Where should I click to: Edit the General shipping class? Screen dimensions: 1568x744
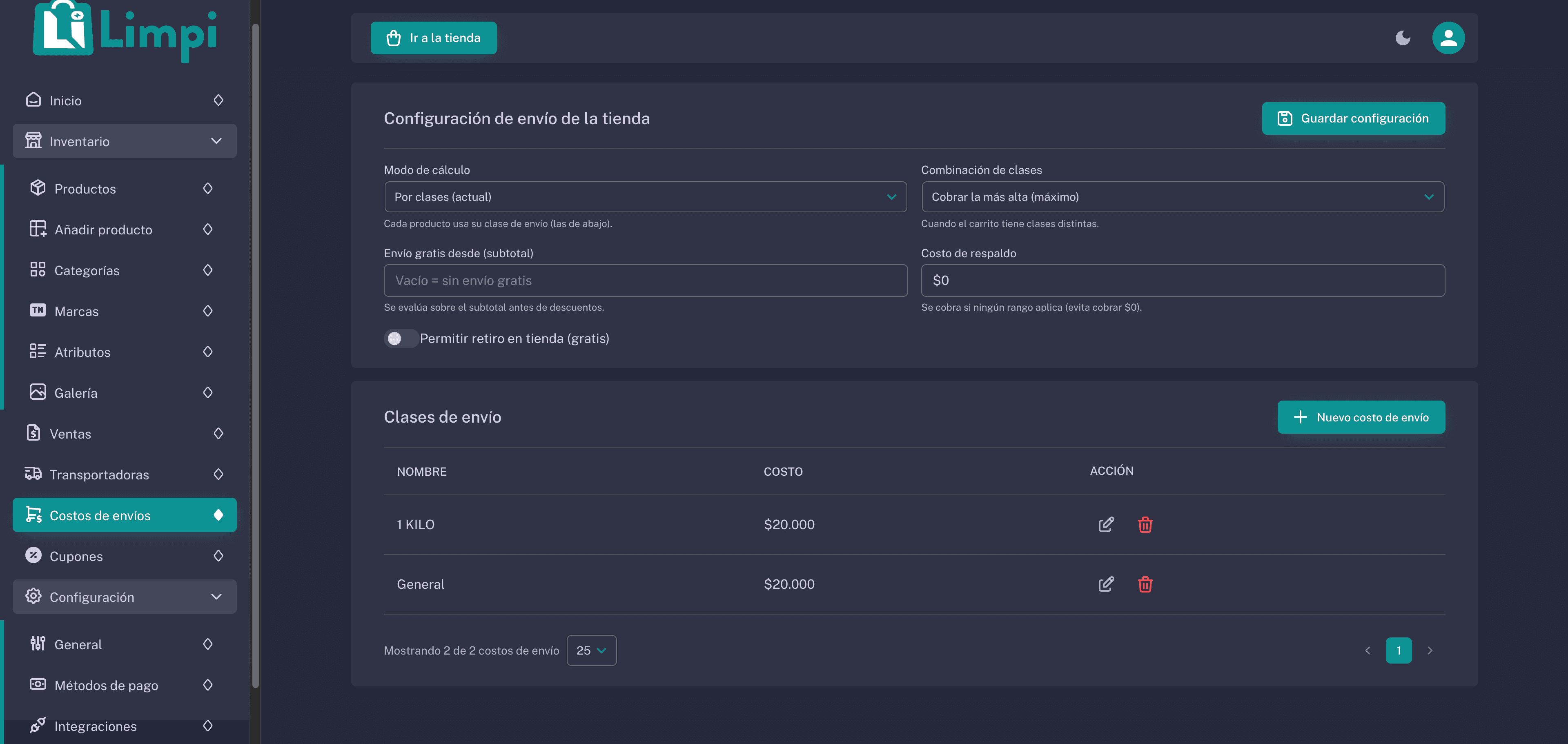1106,584
